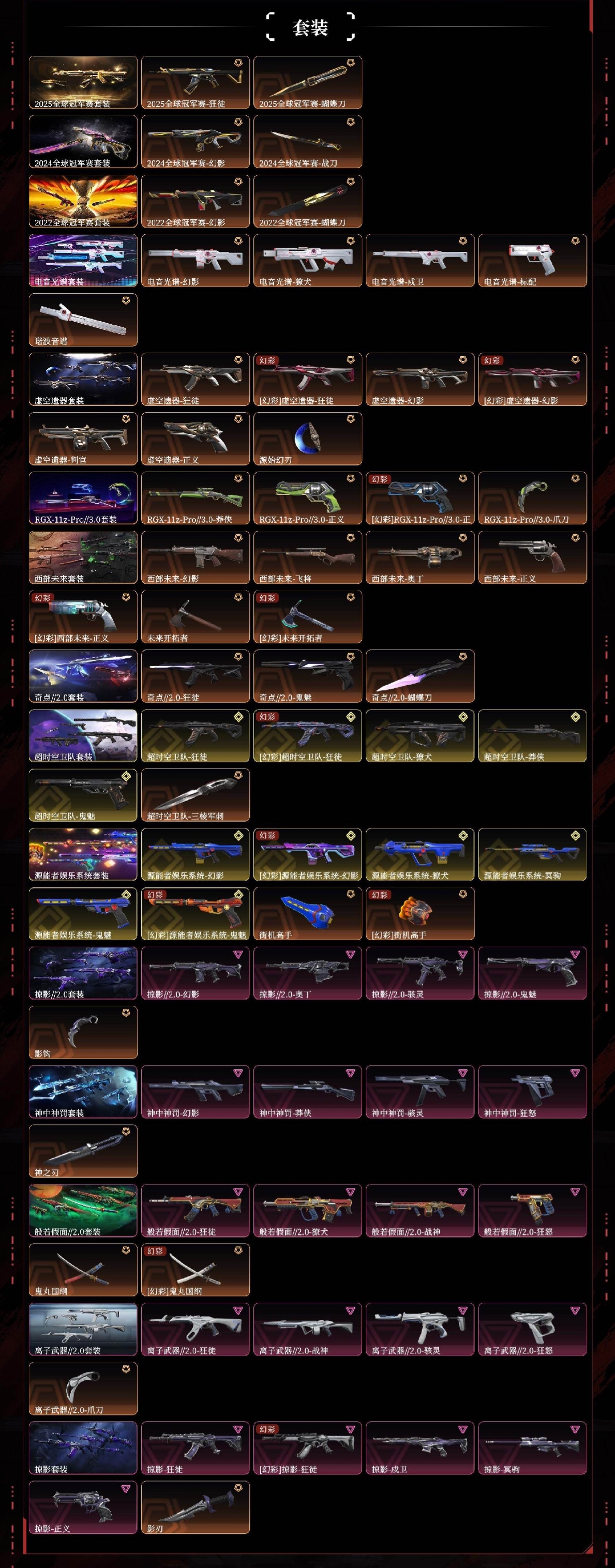Image resolution: width=615 pixels, height=1568 pixels.
Task: Choose the 电音光谱-标配 pistol card
Action: [x=532, y=261]
